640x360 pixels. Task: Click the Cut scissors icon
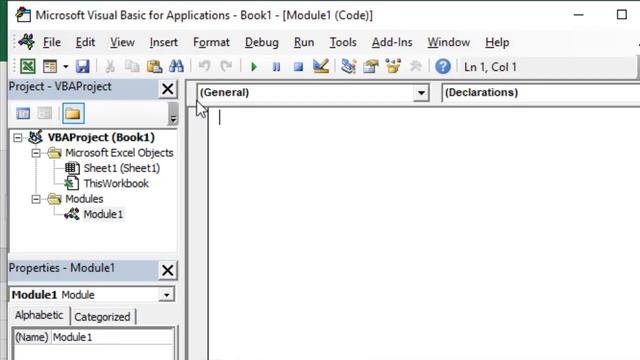[110, 66]
